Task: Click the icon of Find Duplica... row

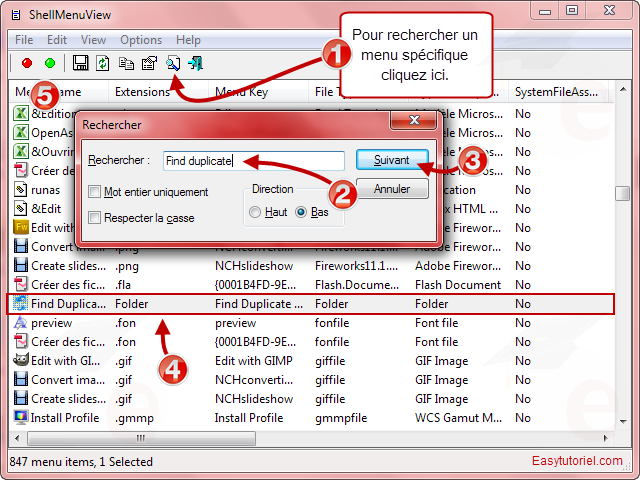Action: (20, 304)
